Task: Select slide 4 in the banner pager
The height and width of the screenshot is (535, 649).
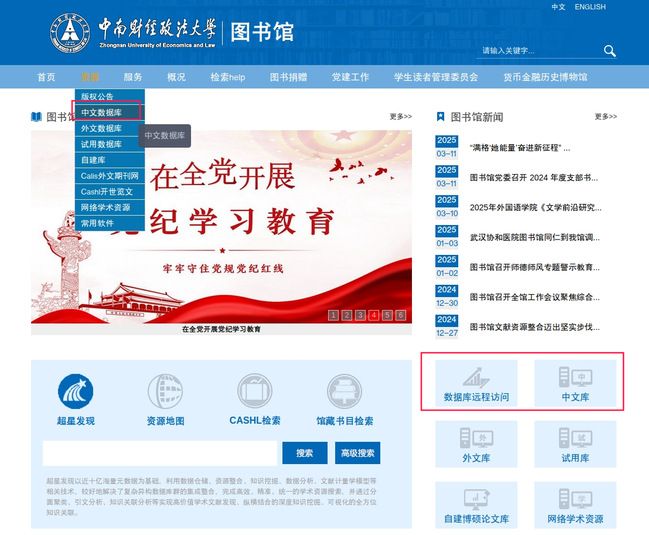Action: (x=373, y=315)
